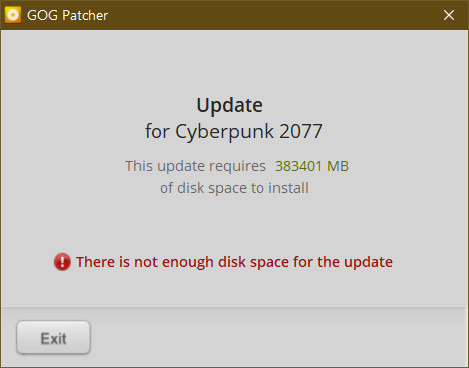Screen dimensions: 469x368
Task: Close the GOG Patcher window
Action: point(449,15)
